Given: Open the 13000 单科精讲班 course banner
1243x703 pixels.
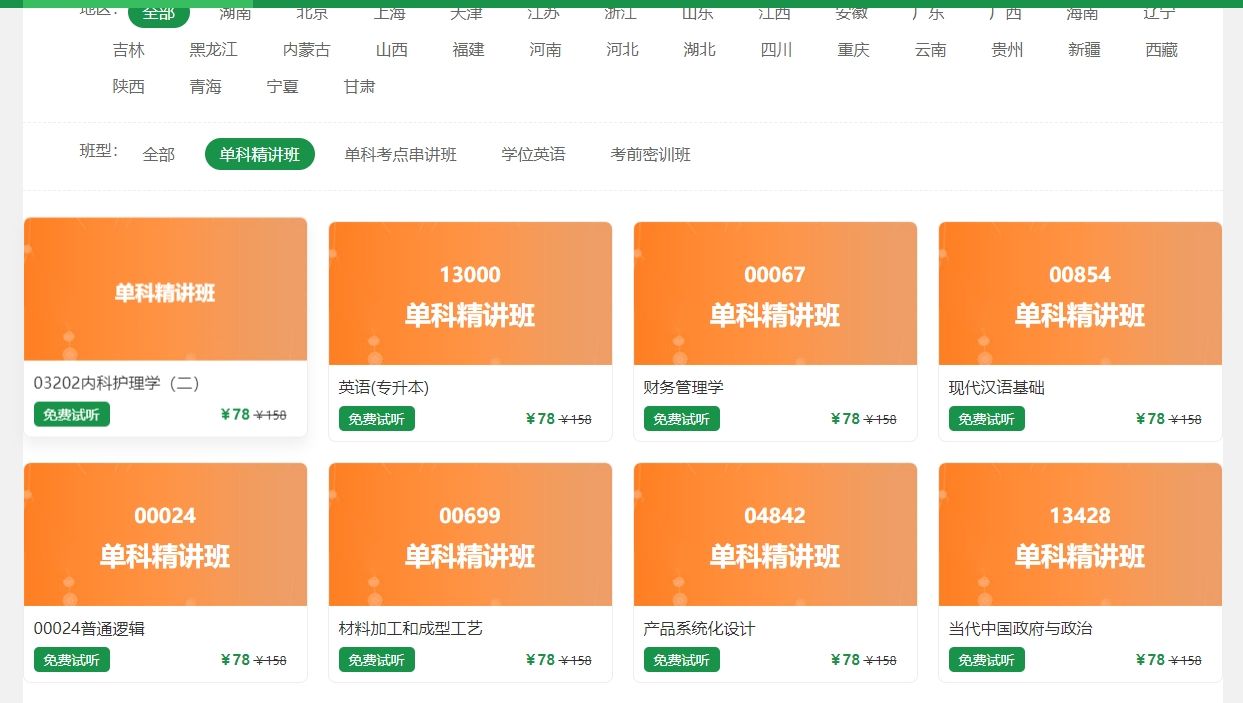Looking at the screenshot, I should click(x=470, y=294).
